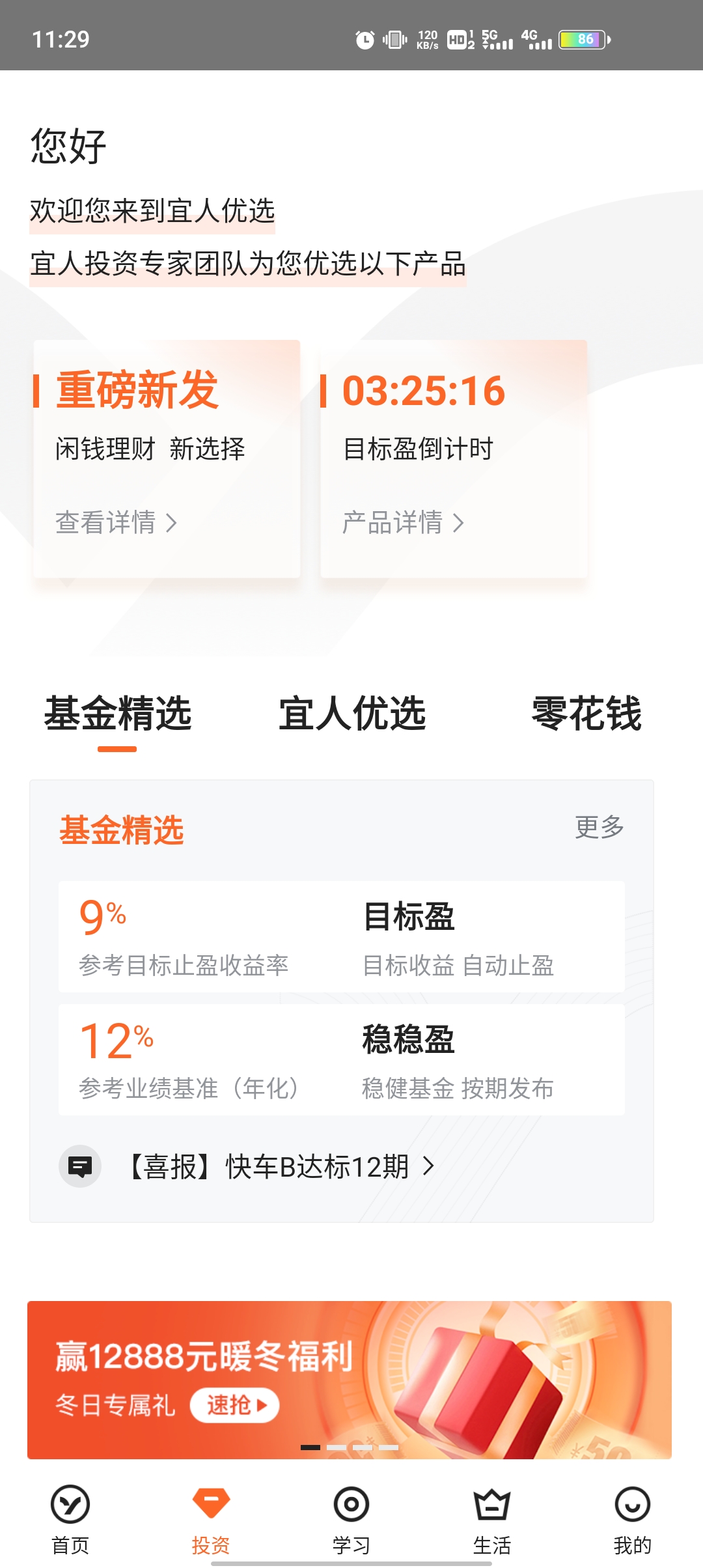Tap the alarm clock status icon
703x1568 pixels.
click(x=365, y=40)
